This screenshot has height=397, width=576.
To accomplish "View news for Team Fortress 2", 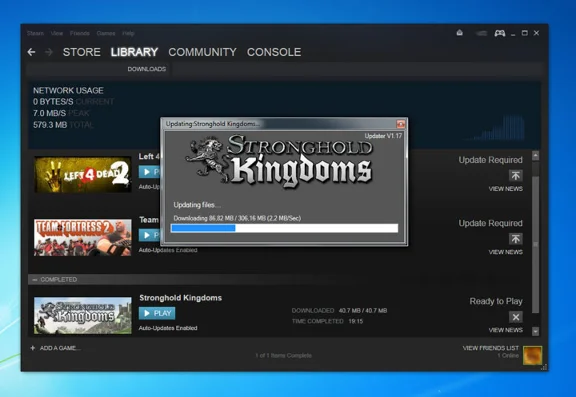I will 505,252.
